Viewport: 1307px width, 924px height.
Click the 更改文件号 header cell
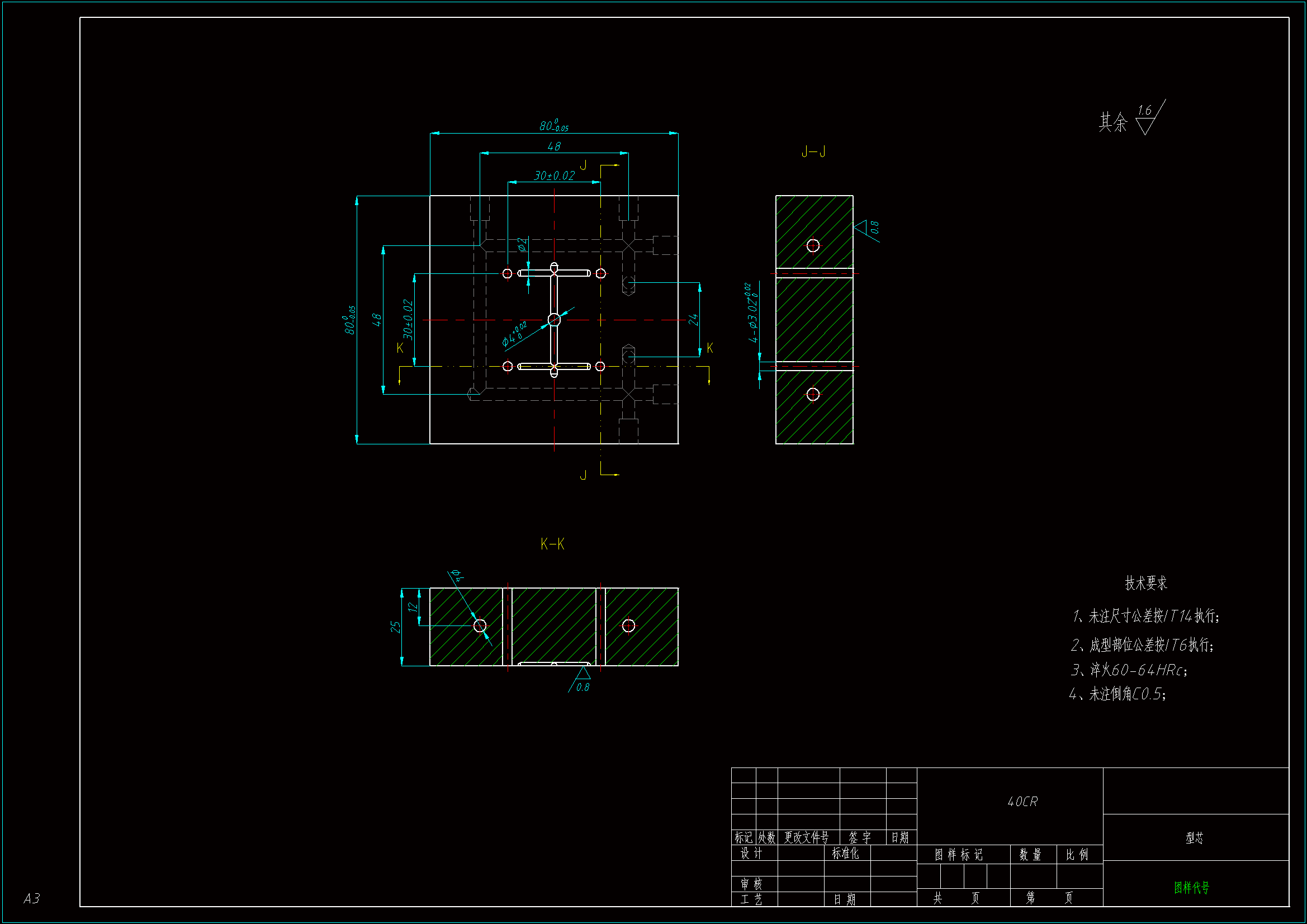(807, 837)
